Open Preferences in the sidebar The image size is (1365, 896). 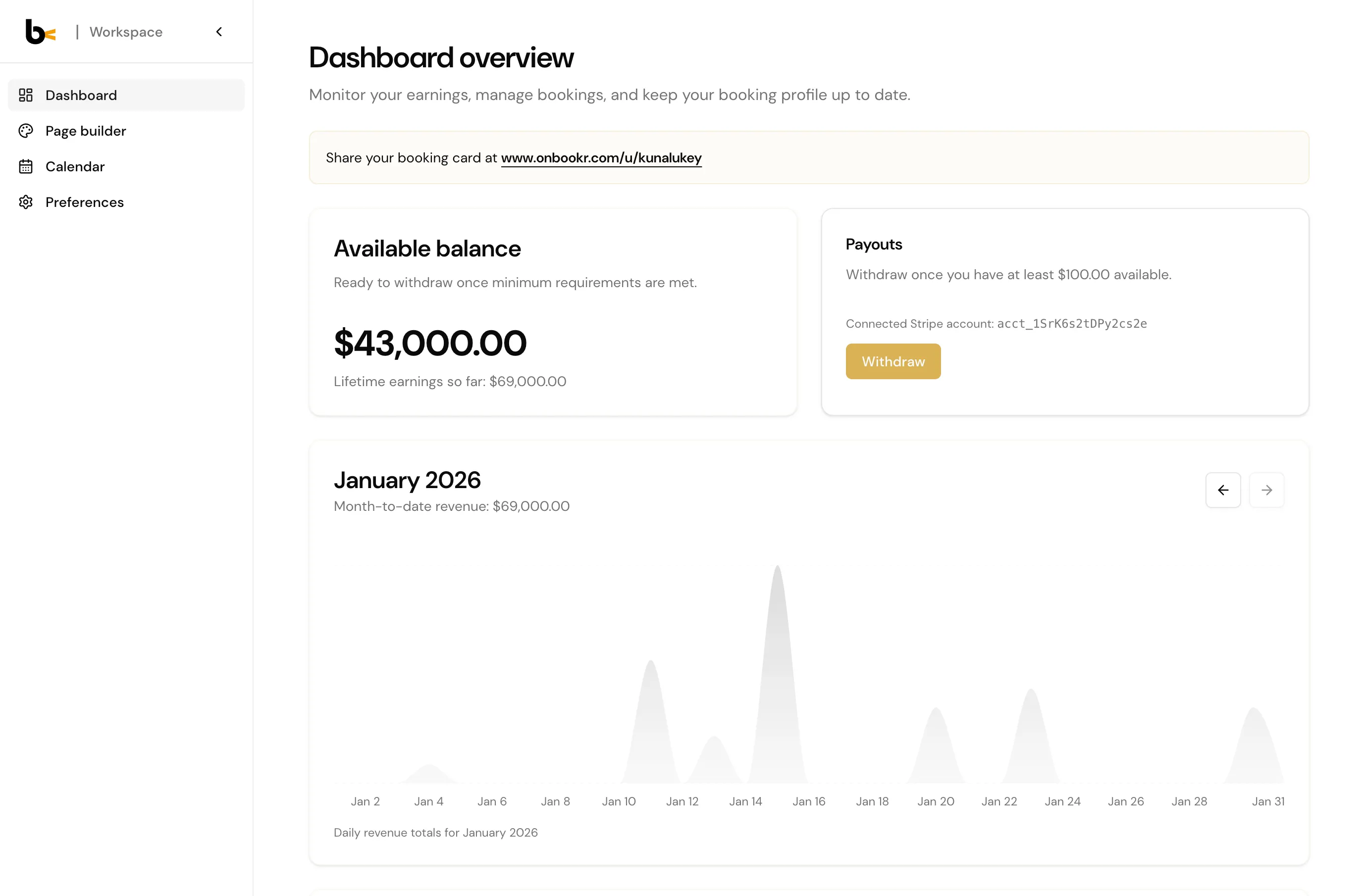tap(84, 202)
